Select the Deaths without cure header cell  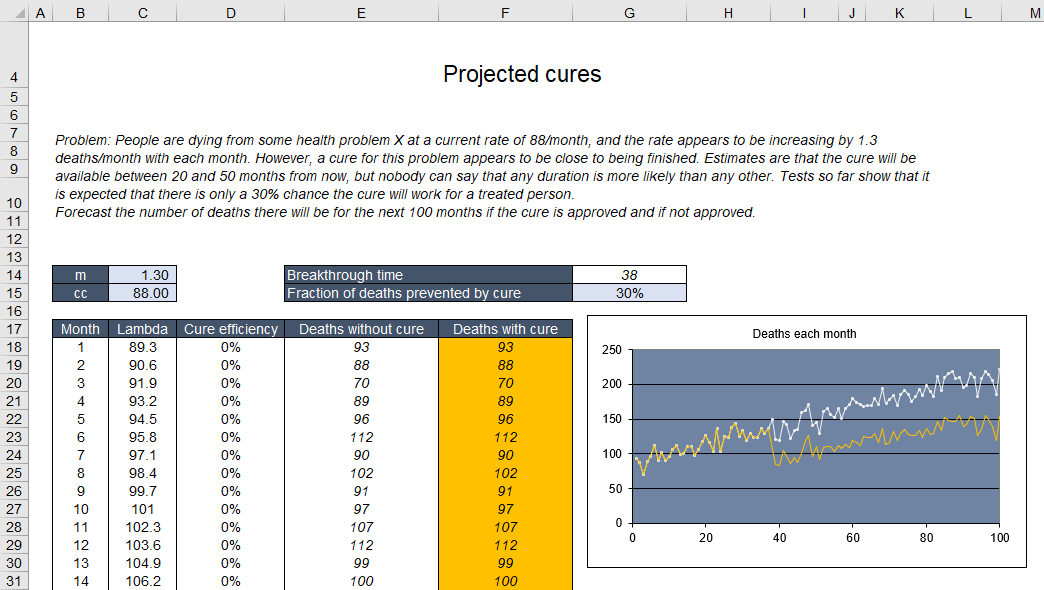360,328
